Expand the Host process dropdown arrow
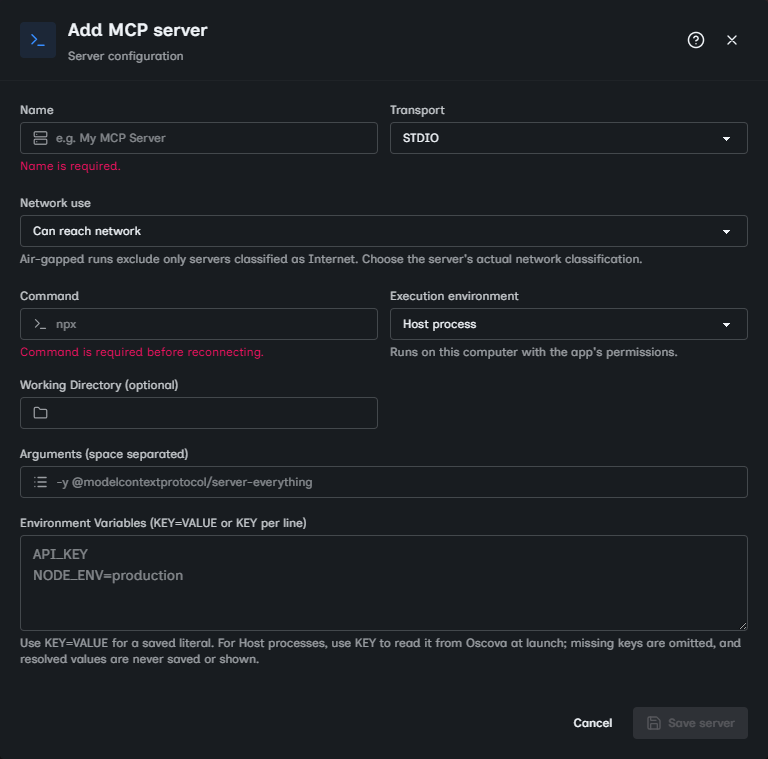The image size is (768, 759). pyautogui.click(x=726, y=325)
